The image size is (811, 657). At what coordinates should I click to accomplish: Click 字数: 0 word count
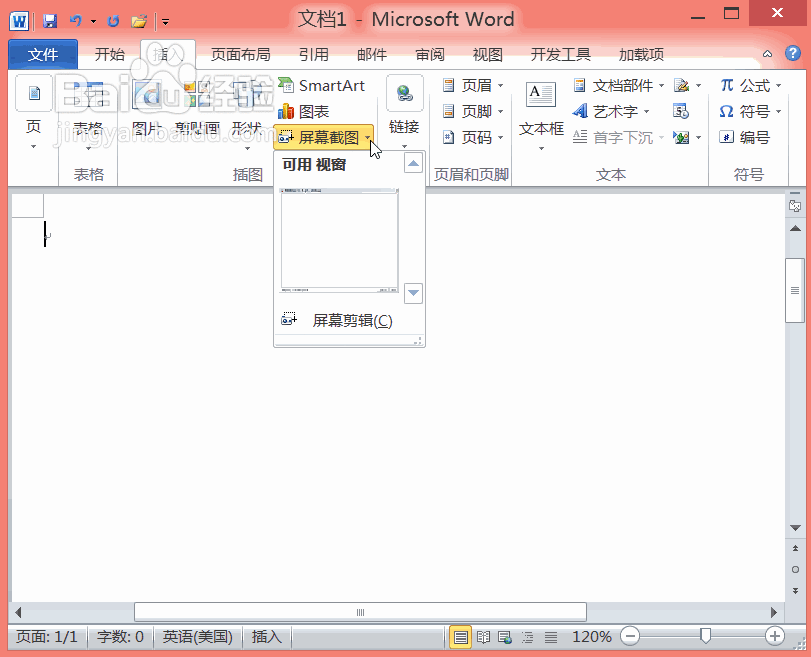[x=120, y=637]
